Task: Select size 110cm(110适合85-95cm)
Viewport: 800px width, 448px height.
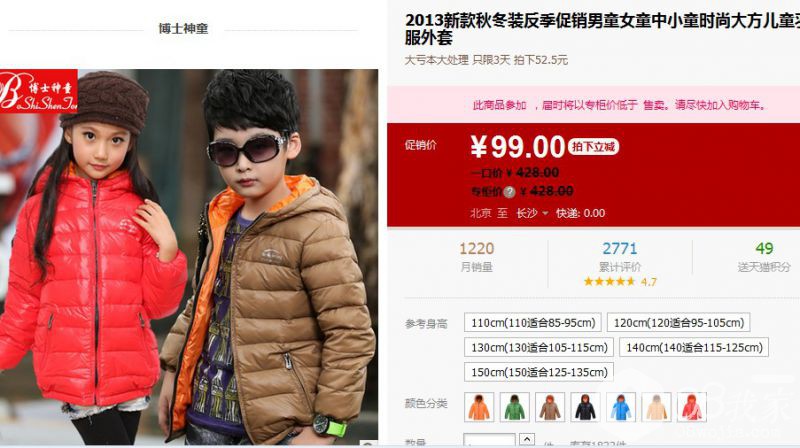Action: (x=533, y=322)
